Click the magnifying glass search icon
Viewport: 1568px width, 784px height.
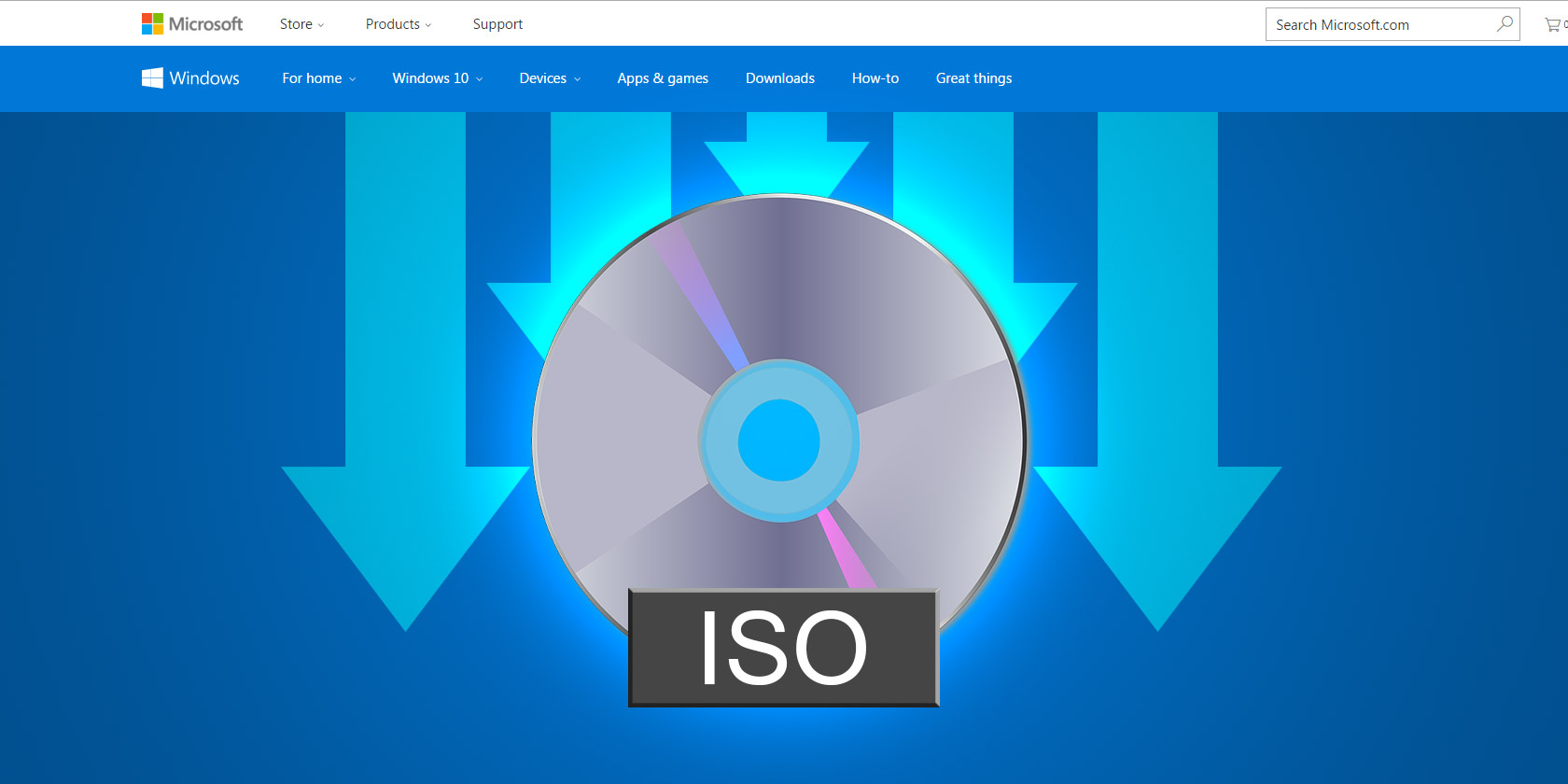click(x=1505, y=24)
